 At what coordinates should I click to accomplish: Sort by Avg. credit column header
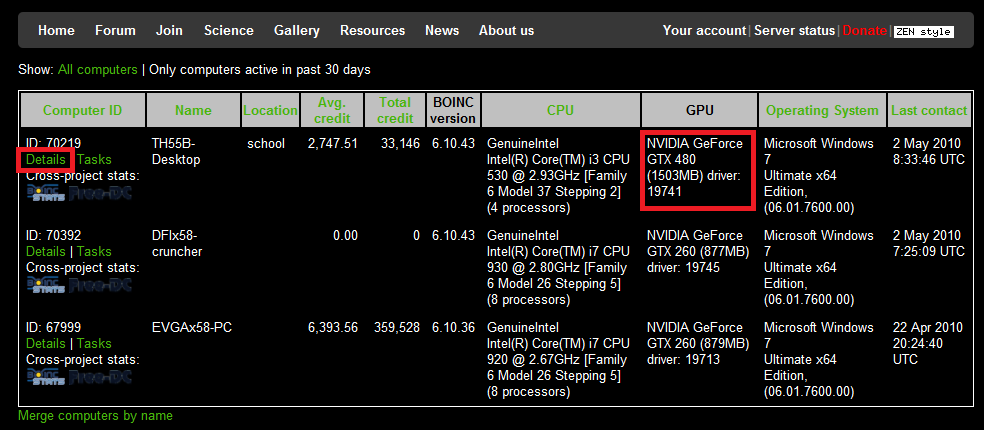332,110
